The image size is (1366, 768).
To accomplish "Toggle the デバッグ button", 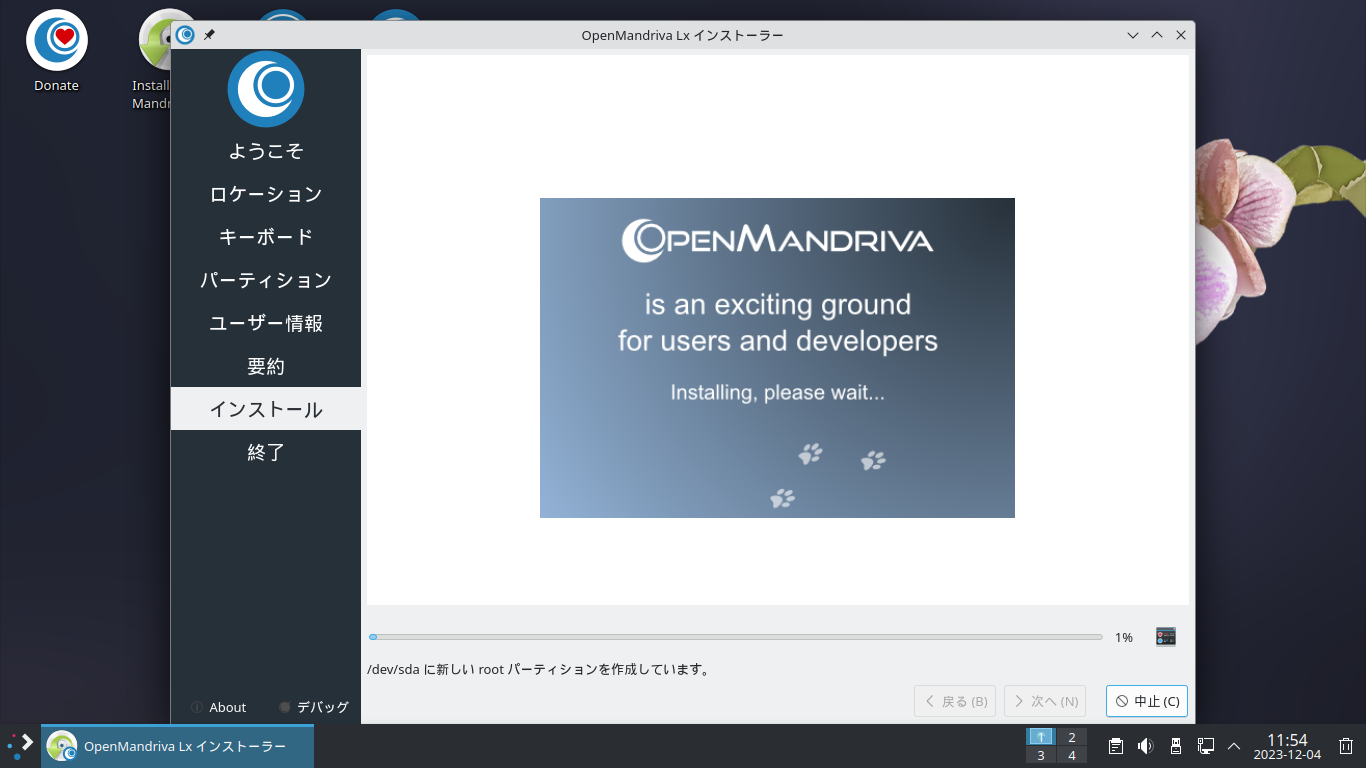I will coord(314,707).
